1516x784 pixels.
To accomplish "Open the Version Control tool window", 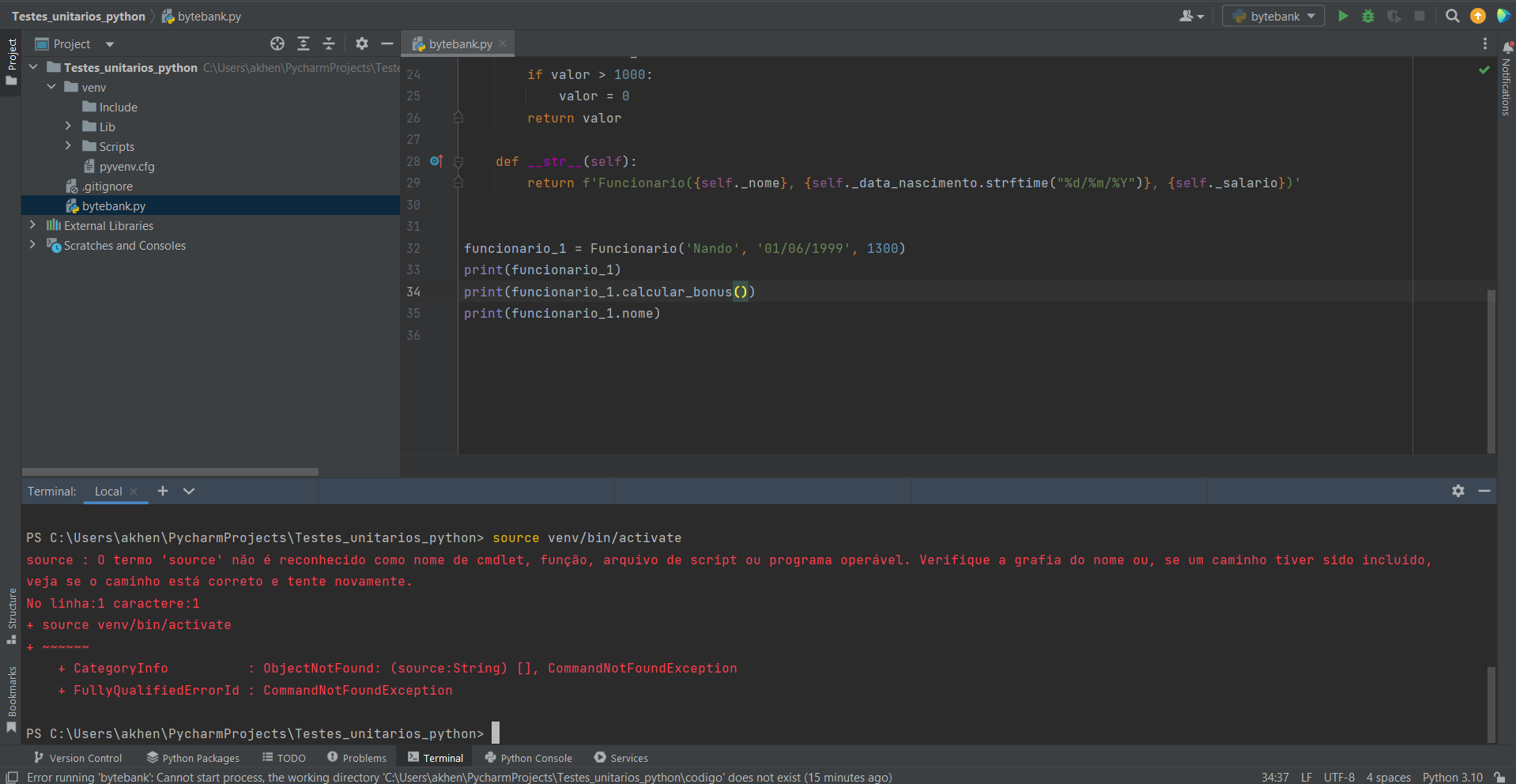I will pos(77,757).
